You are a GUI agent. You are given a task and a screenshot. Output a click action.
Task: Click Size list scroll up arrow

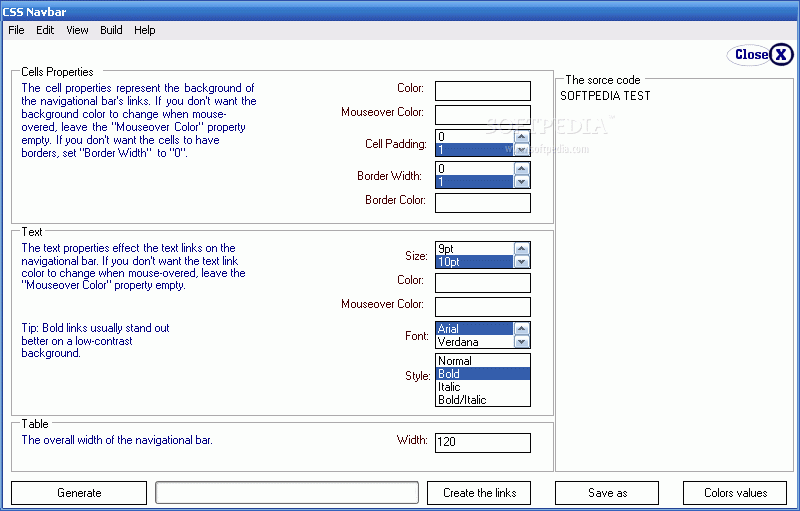[x=521, y=248]
